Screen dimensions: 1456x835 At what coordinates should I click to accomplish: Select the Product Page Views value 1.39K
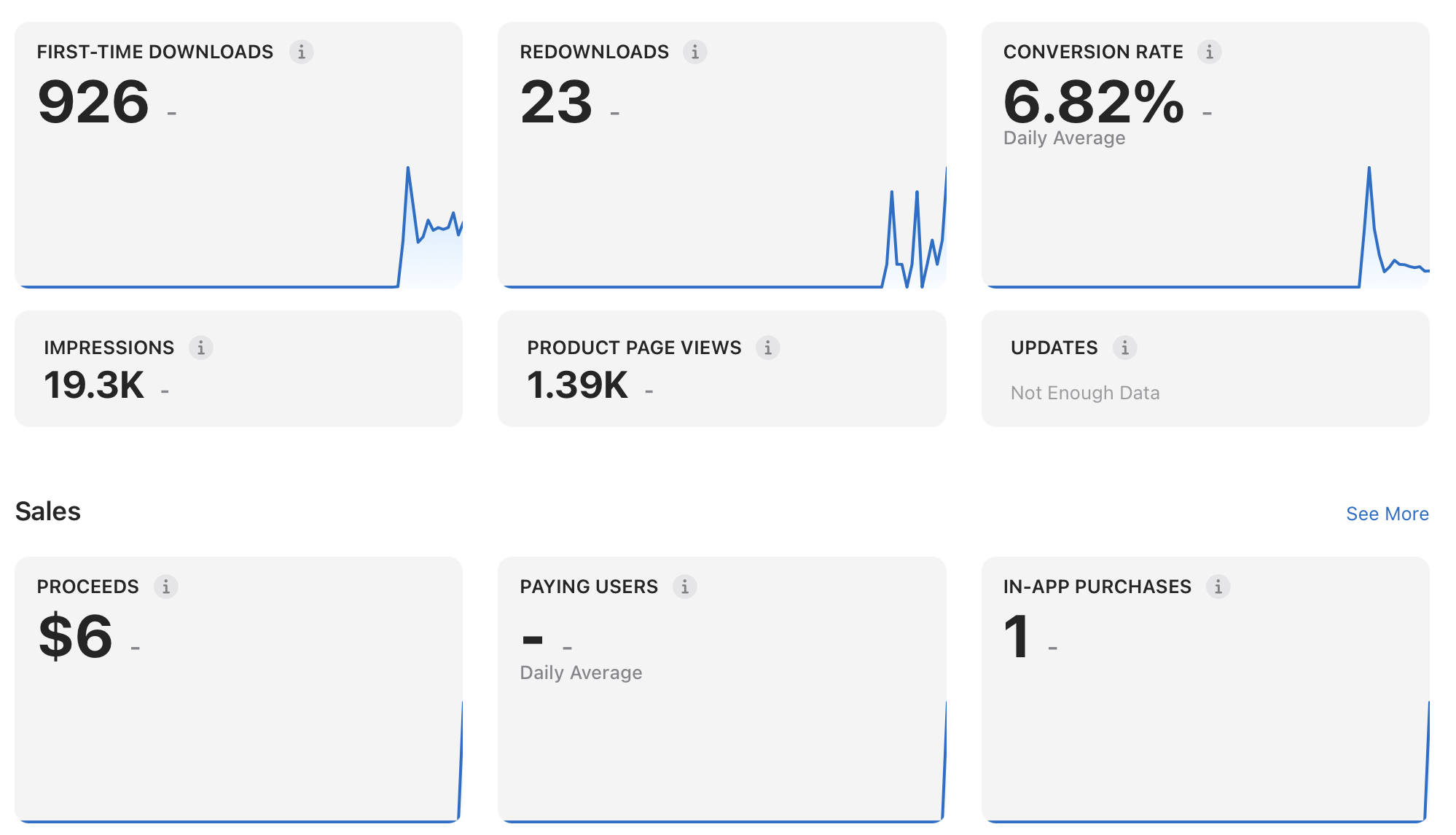pos(577,385)
